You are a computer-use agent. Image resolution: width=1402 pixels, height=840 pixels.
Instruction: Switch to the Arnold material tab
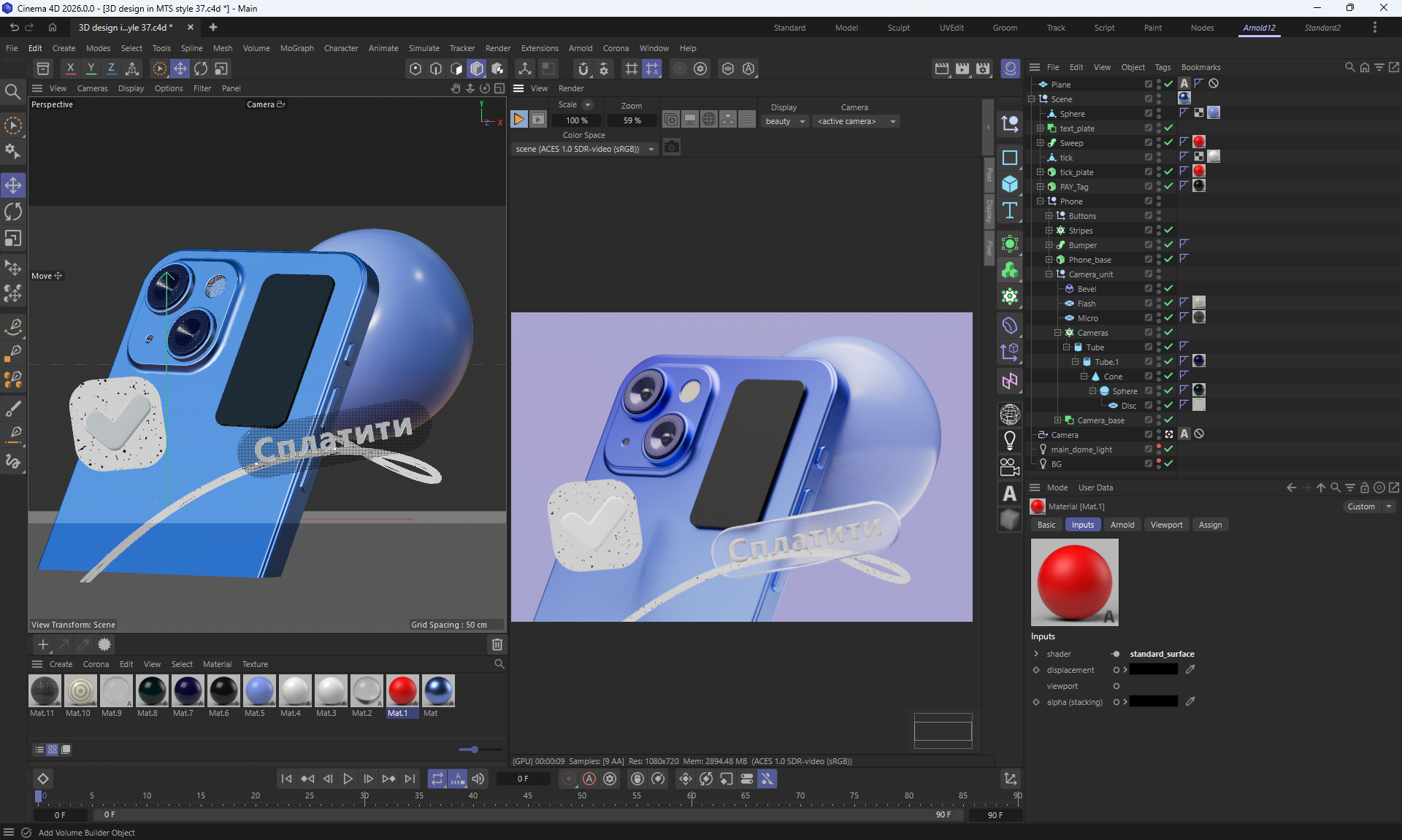[1122, 525]
